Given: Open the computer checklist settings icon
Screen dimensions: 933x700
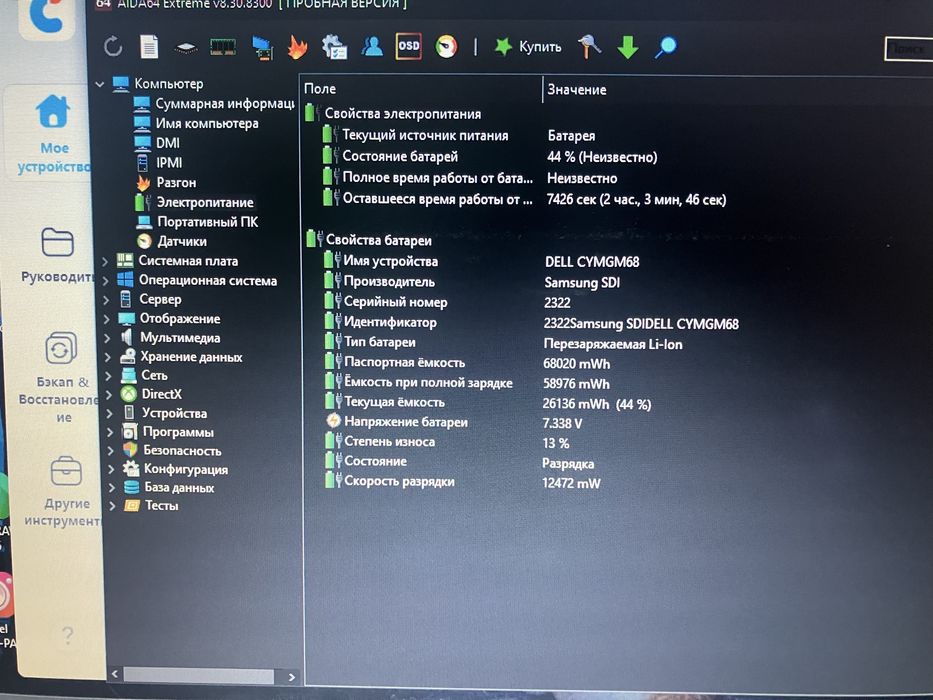Looking at the screenshot, I should tap(334, 47).
